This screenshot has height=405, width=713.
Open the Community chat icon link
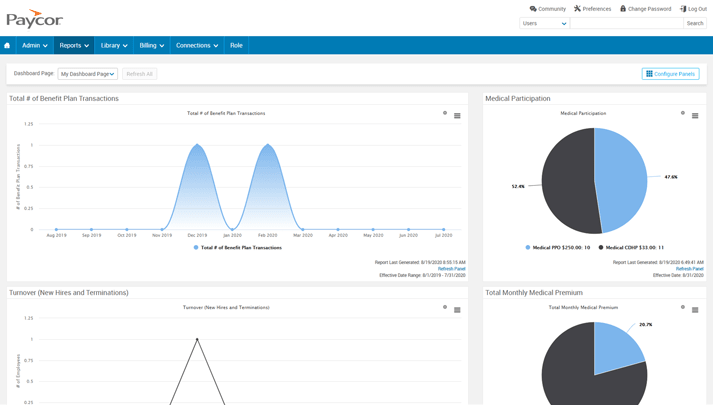coord(533,9)
